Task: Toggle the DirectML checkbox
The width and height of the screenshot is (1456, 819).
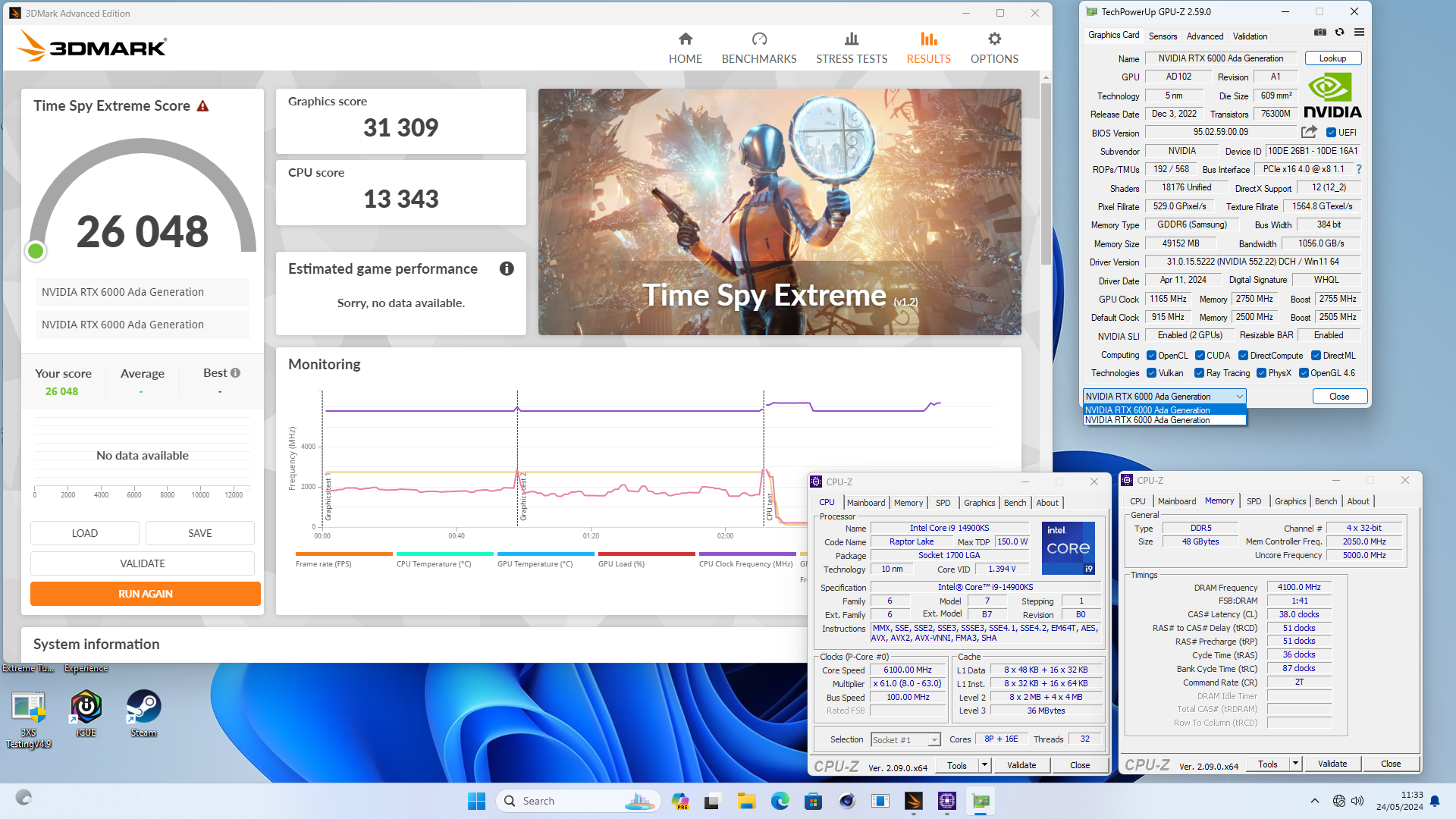Action: coord(1316,356)
